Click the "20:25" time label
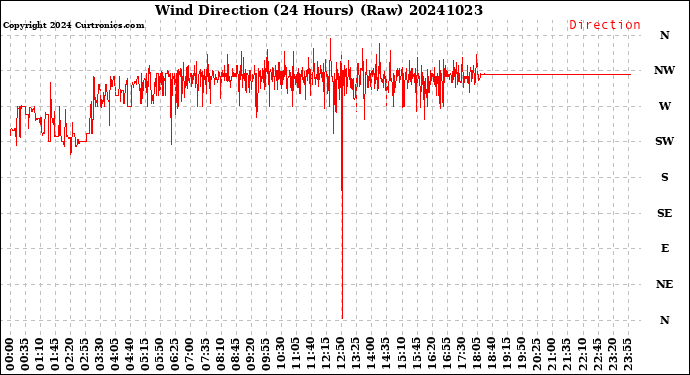 pyautogui.click(x=536, y=354)
